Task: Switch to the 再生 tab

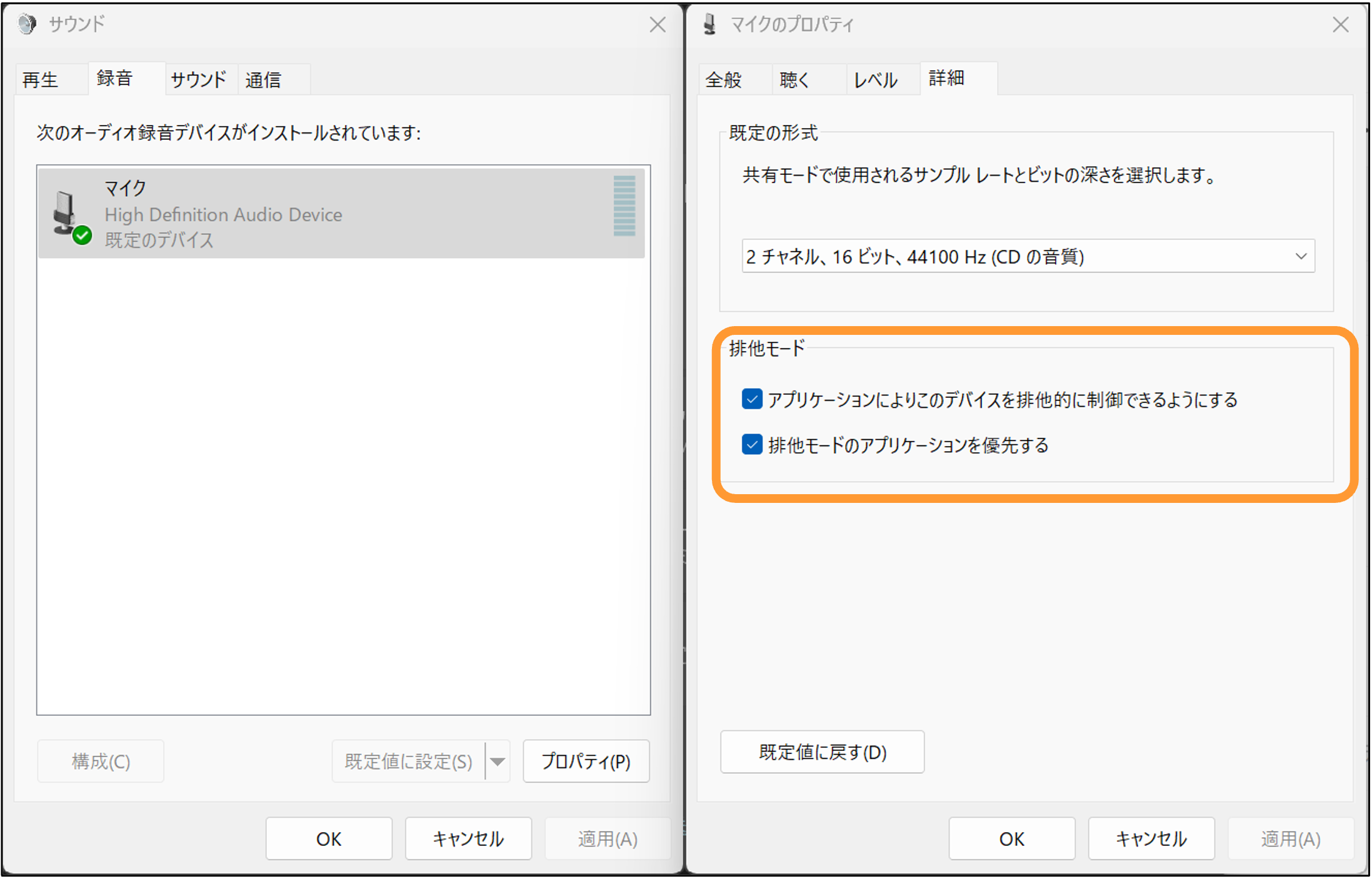Action: 41,80
